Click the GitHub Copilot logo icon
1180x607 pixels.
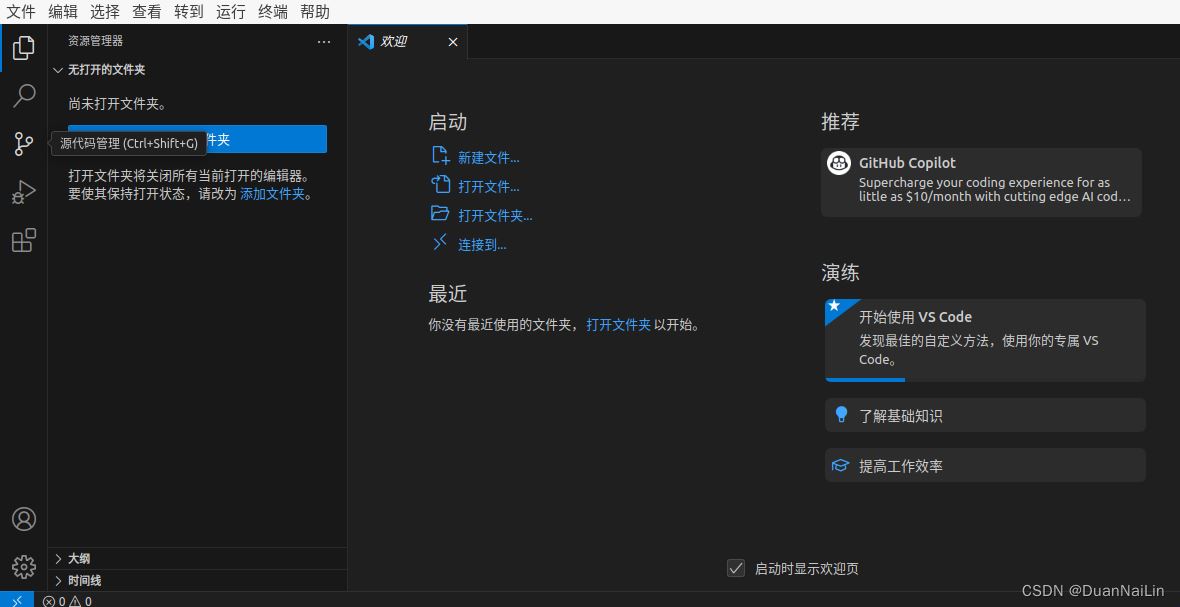839,163
